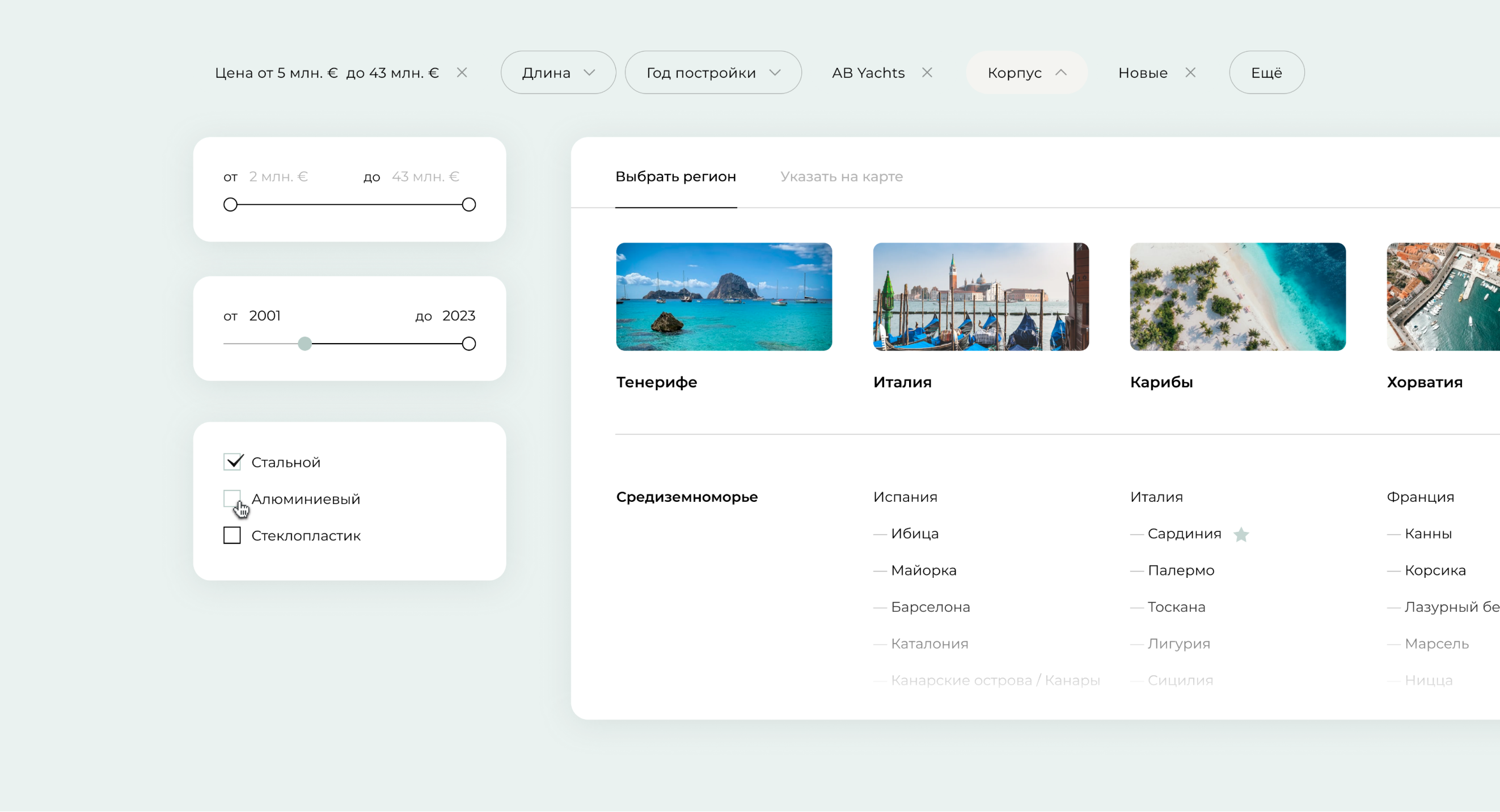Expand the Год постройки dropdown
The image size is (1500, 812).
click(713, 73)
